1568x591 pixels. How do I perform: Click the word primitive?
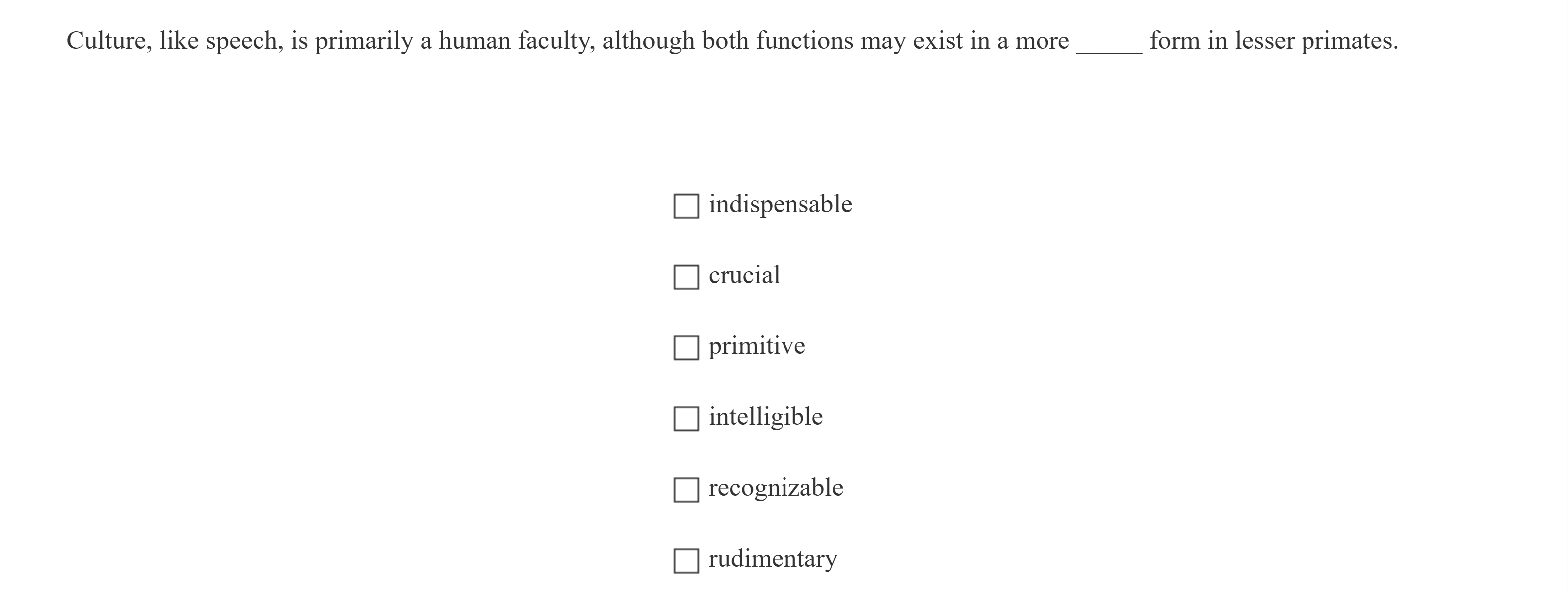point(756,346)
